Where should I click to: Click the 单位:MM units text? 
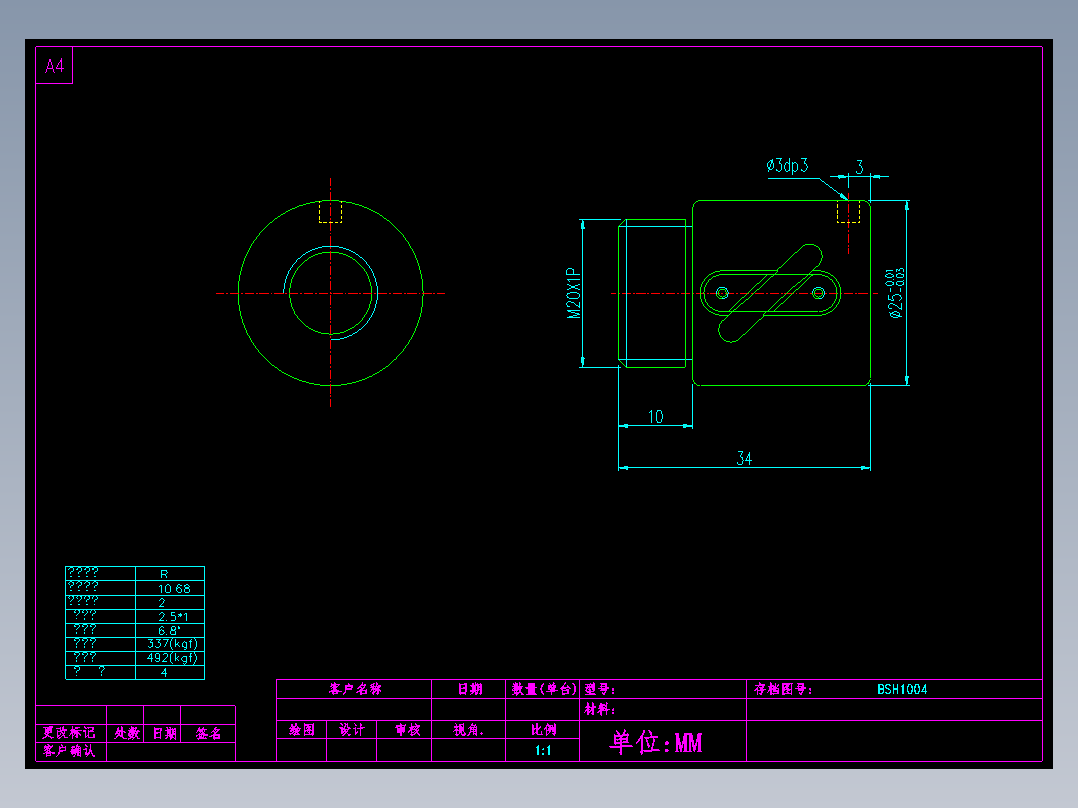click(x=656, y=743)
